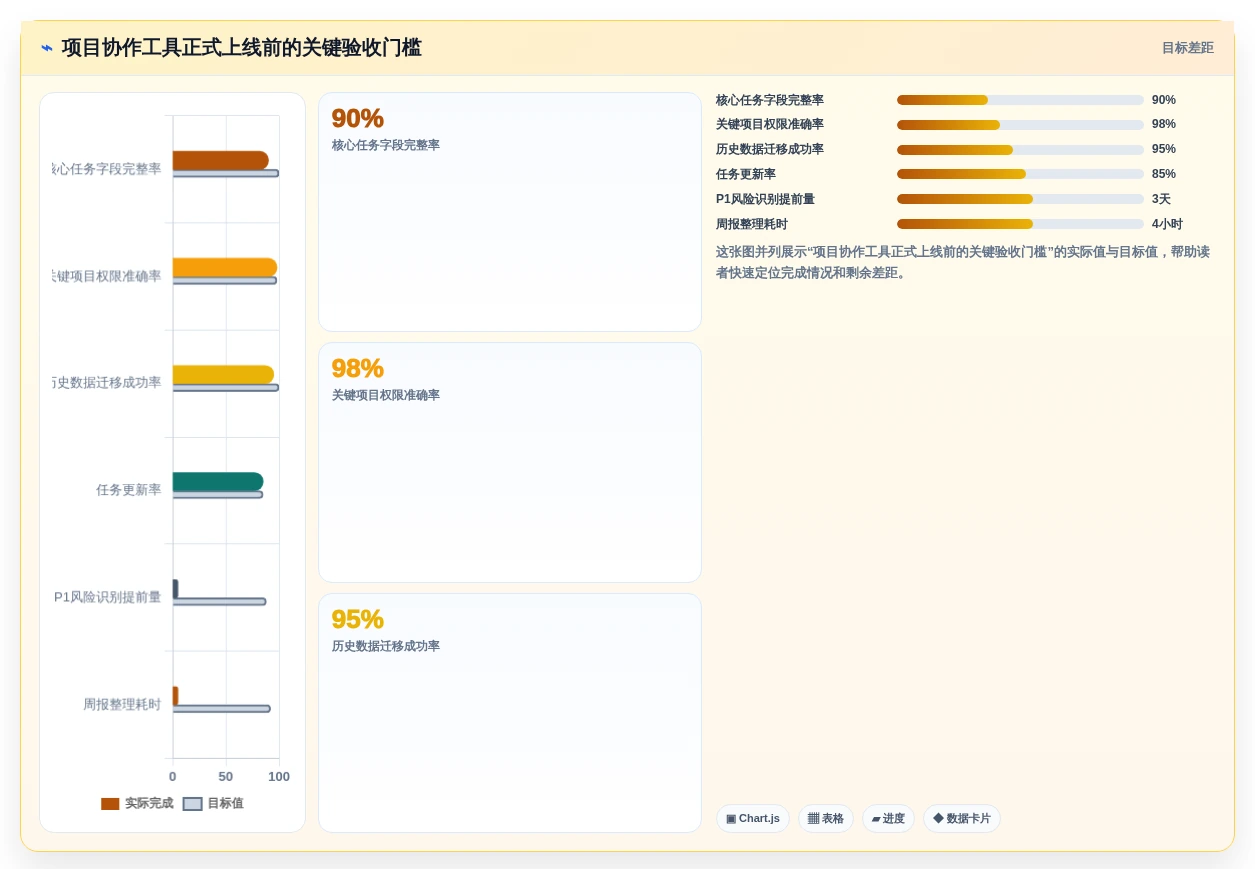Click the 目标差距 label in header

coord(1187,48)
